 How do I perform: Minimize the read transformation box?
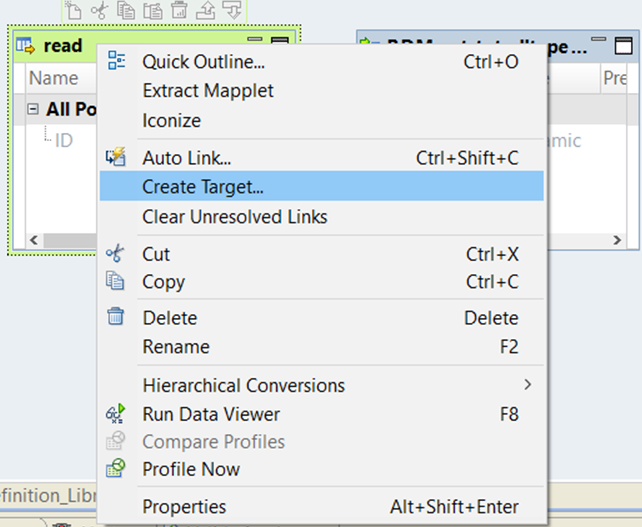(x=255, y=40)
